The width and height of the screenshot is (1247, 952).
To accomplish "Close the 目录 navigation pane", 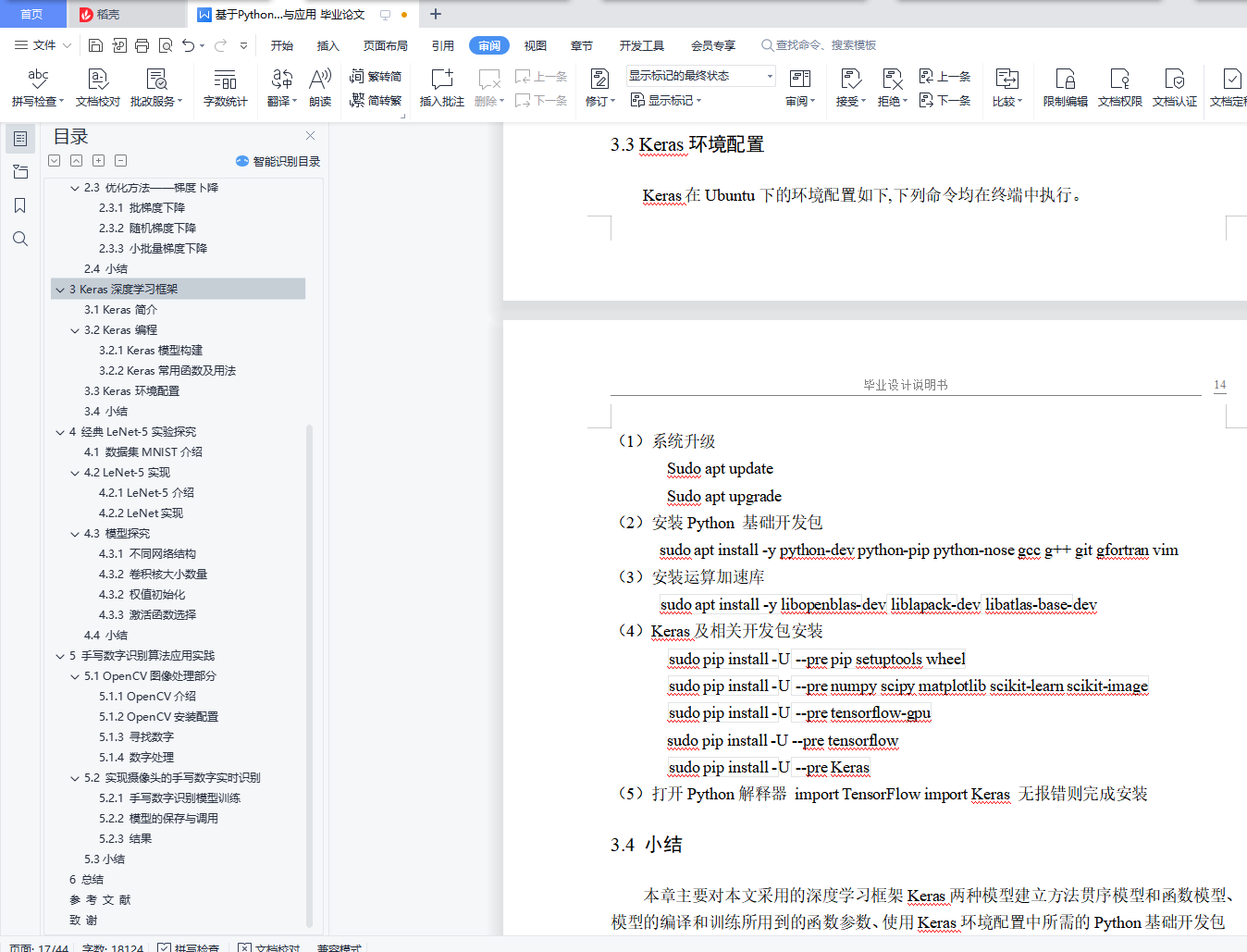I will 311,136.
